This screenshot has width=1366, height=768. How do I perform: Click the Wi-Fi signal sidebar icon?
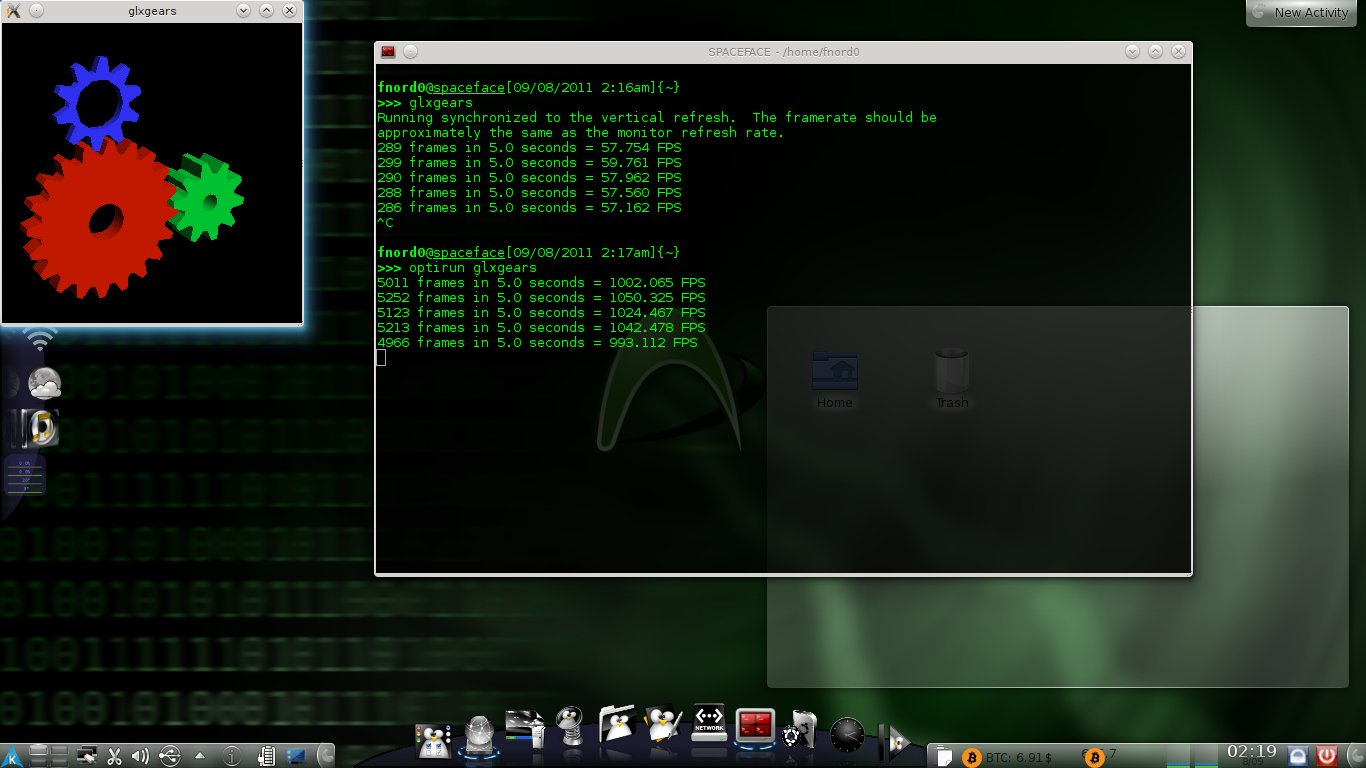tap(41, 338)
